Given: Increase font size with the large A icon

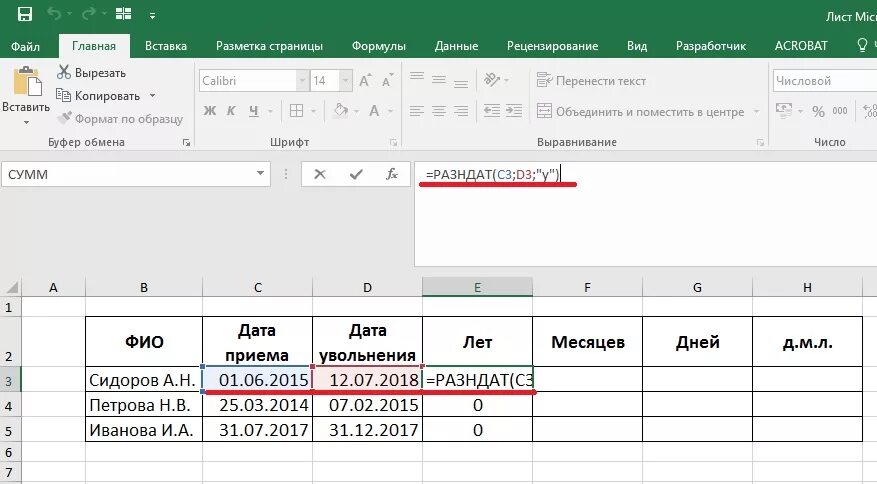Looking at the screenshot, I should click(x=365, y=81).
